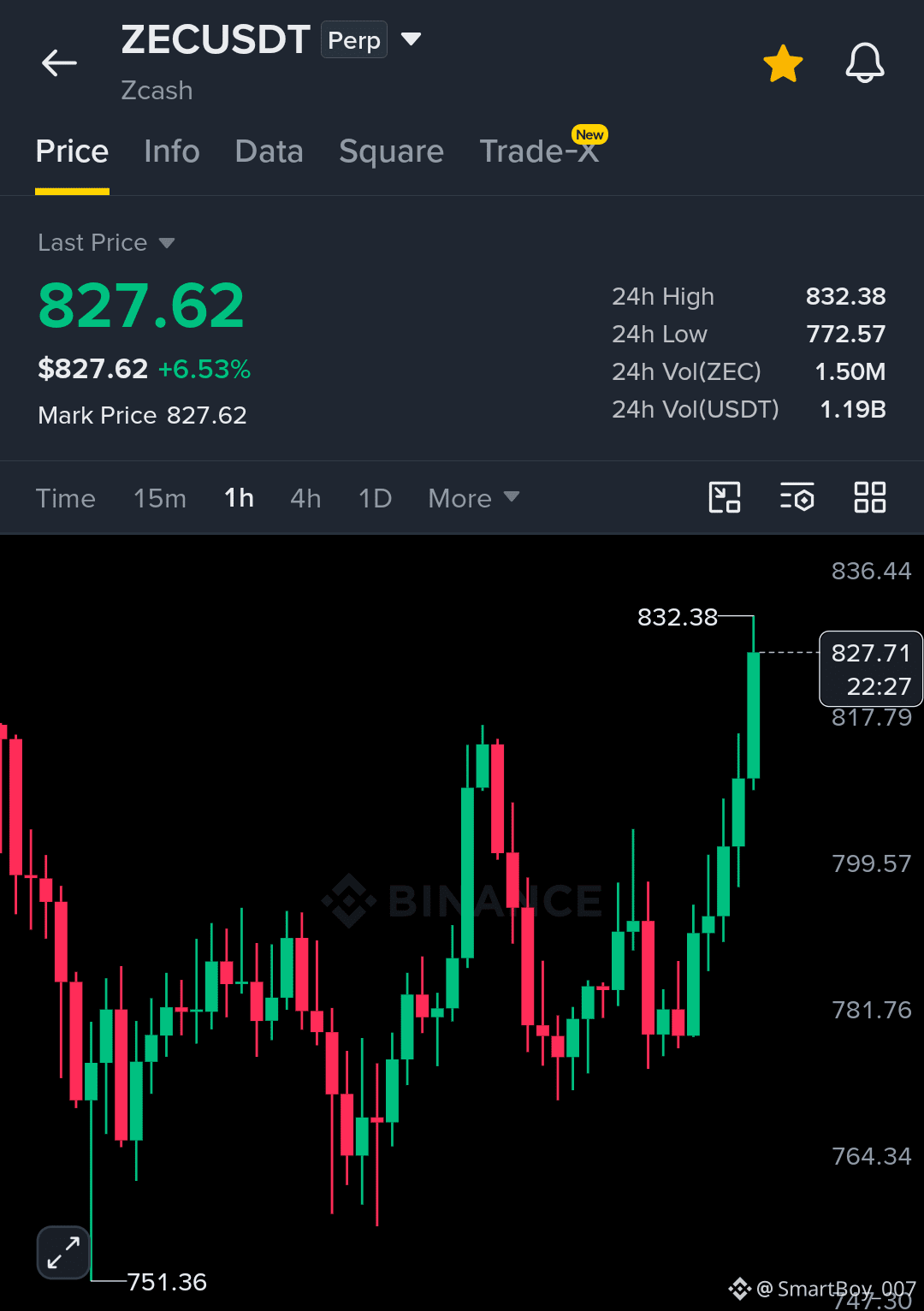Open the Square tab

click(391, 151)
